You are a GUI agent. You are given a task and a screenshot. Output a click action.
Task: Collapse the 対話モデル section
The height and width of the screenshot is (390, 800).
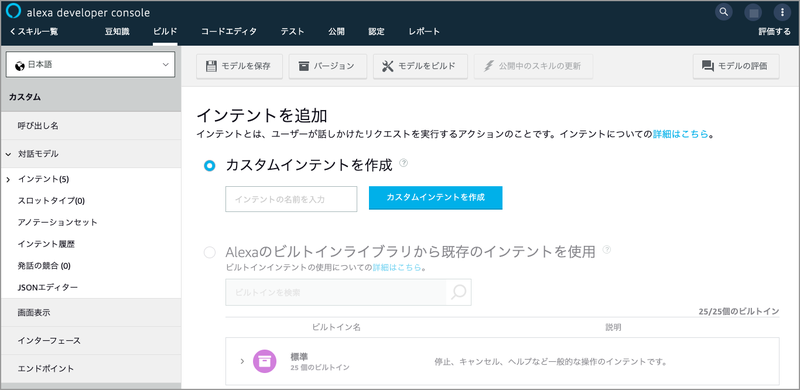9,154
